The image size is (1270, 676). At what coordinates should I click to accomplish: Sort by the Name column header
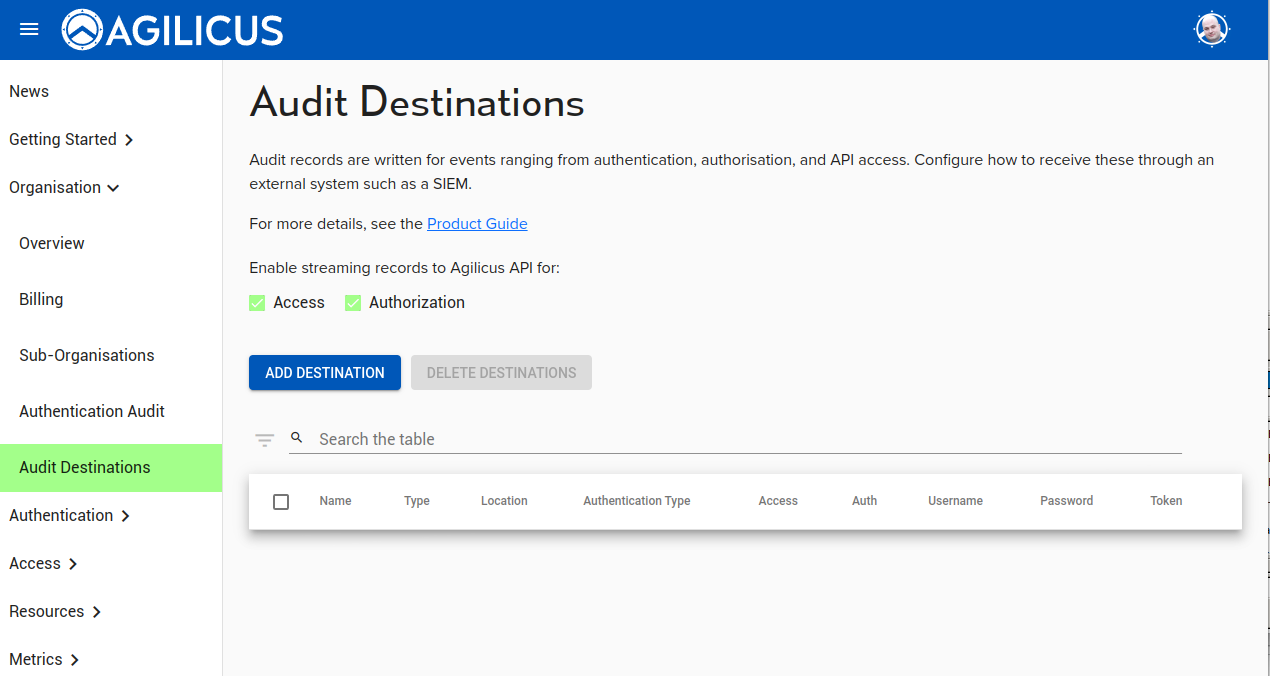point(335,501)
